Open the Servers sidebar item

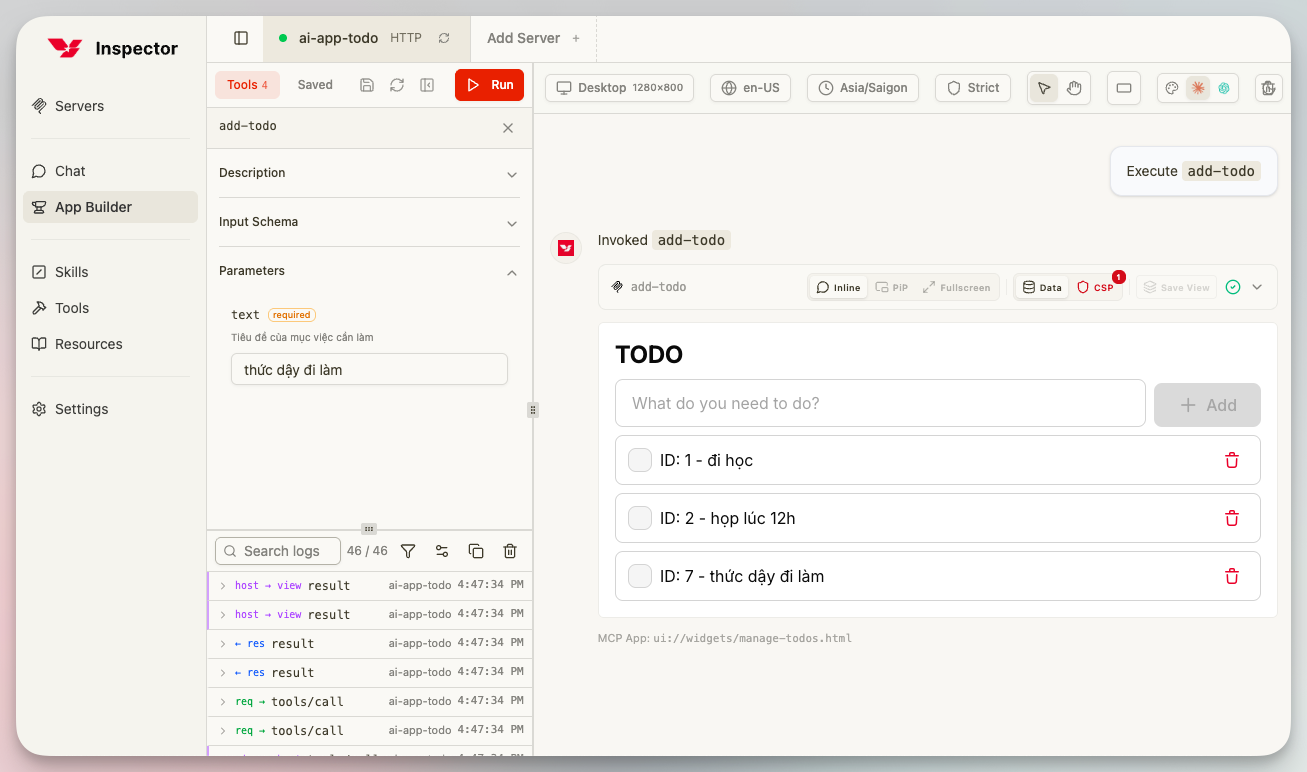110,106
